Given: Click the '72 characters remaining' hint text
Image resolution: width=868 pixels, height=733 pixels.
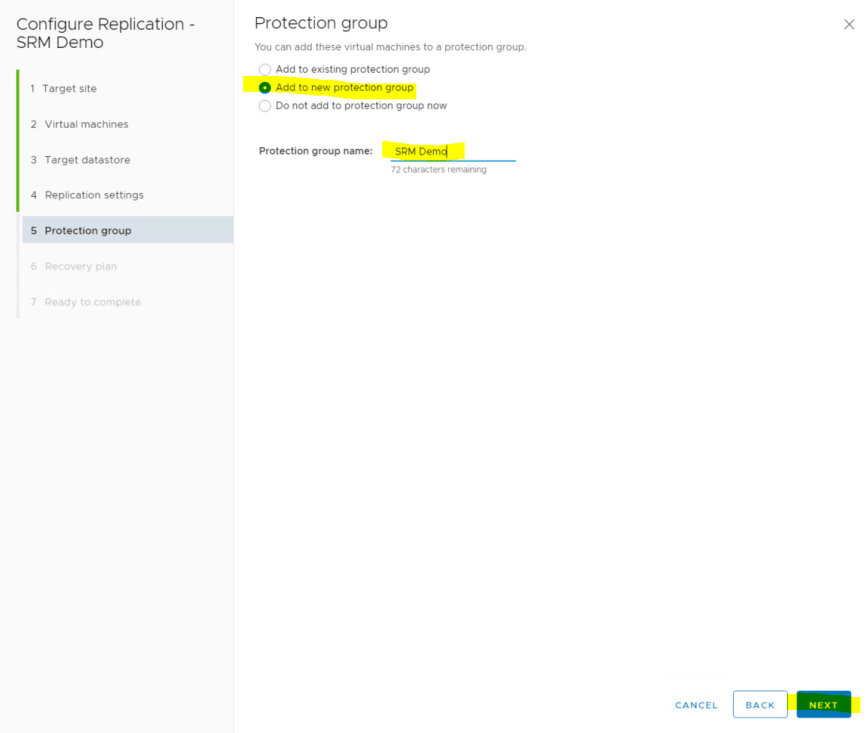Looking at the screenshot, I should (x=438, y=170).
